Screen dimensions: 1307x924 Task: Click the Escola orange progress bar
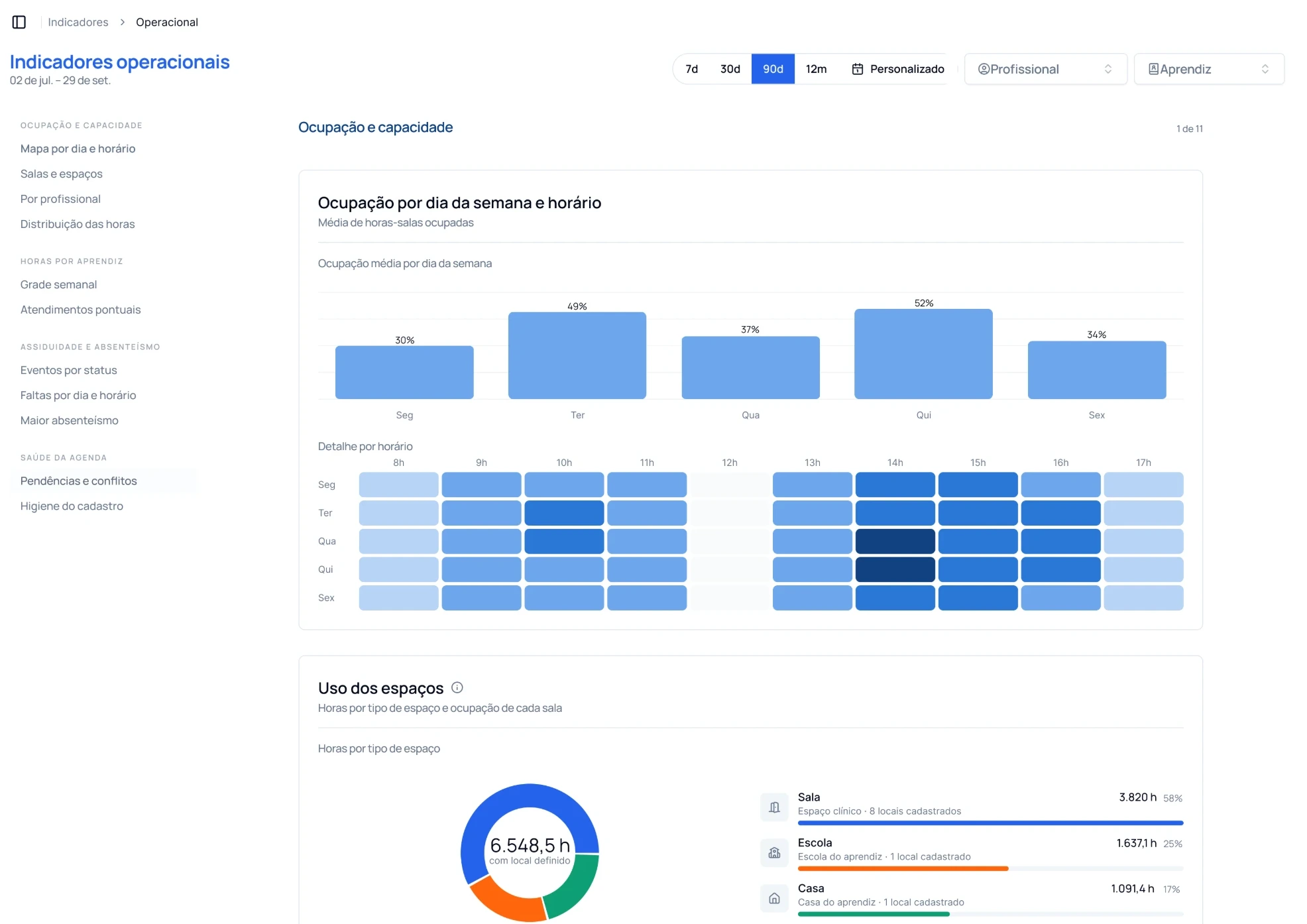903,868
